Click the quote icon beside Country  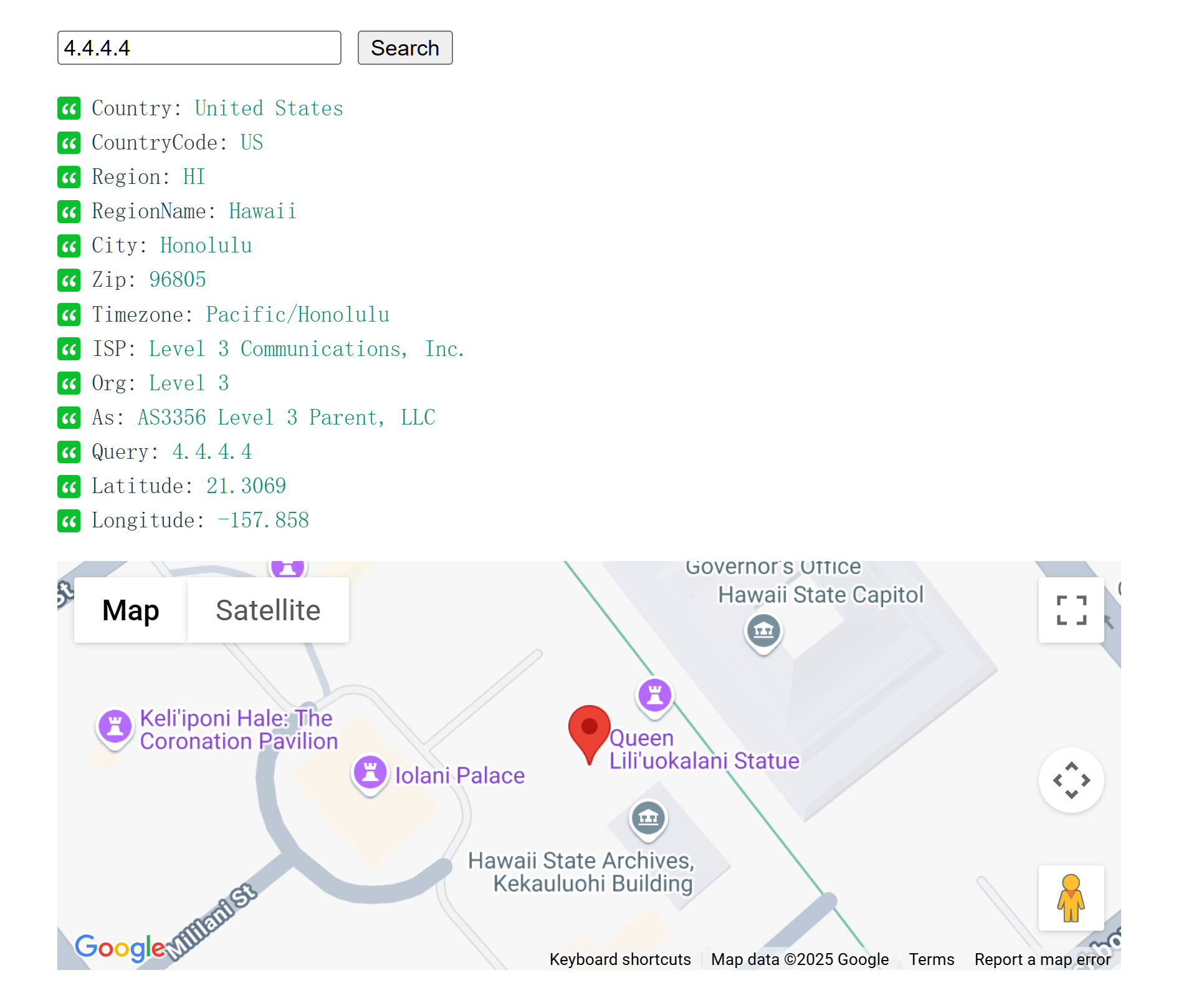69,108
